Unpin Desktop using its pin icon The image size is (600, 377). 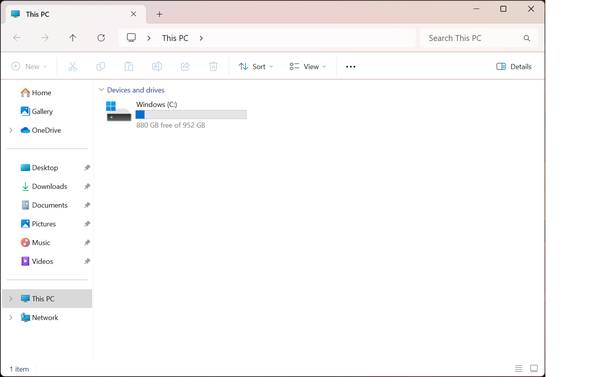point(87,168)
